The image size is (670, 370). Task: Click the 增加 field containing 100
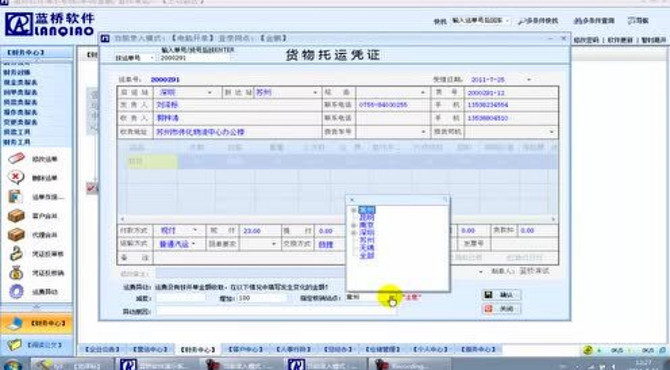point(262,298)
